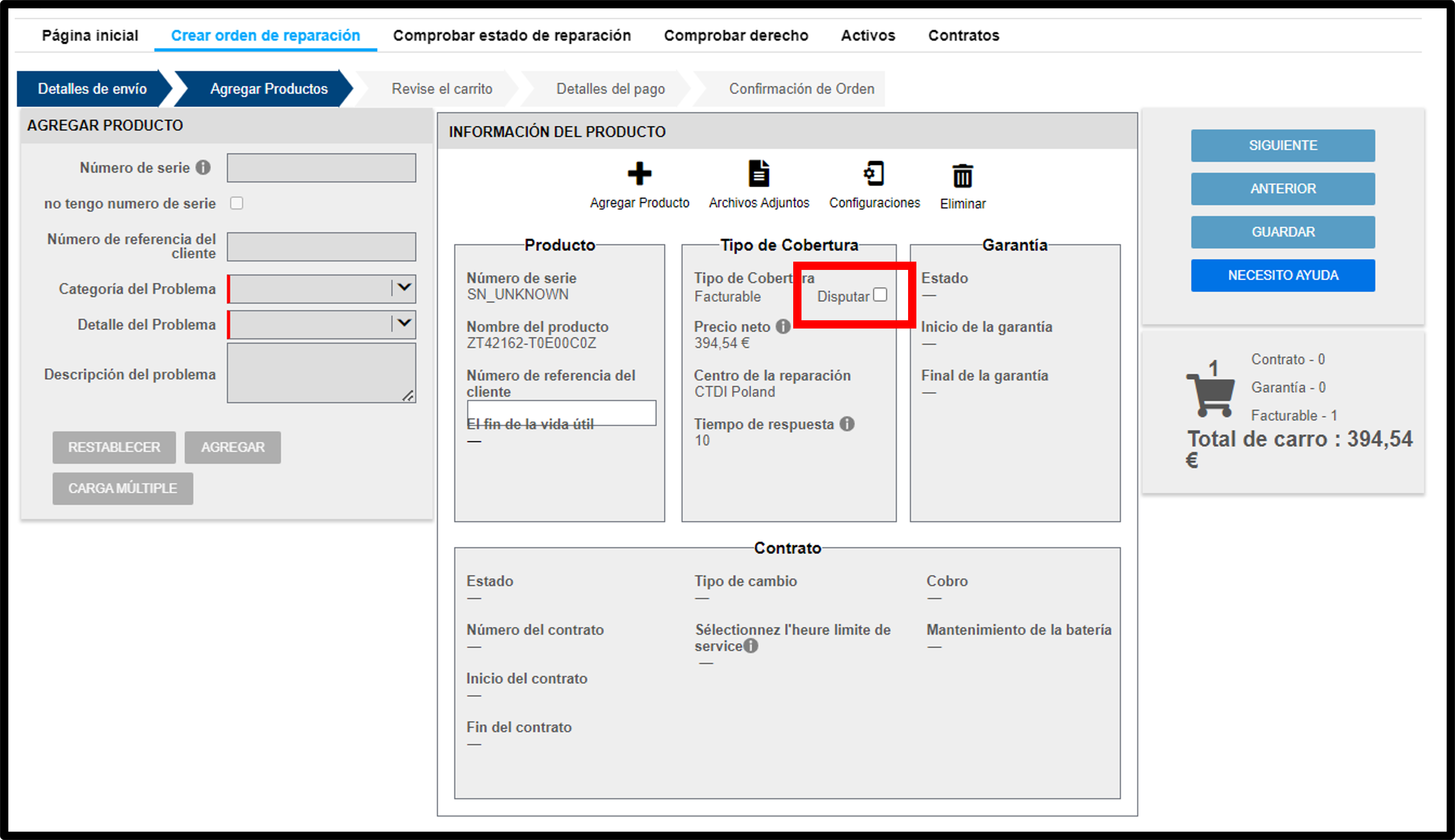
Task: Click the Precio neto info icon
Action: 783,327
